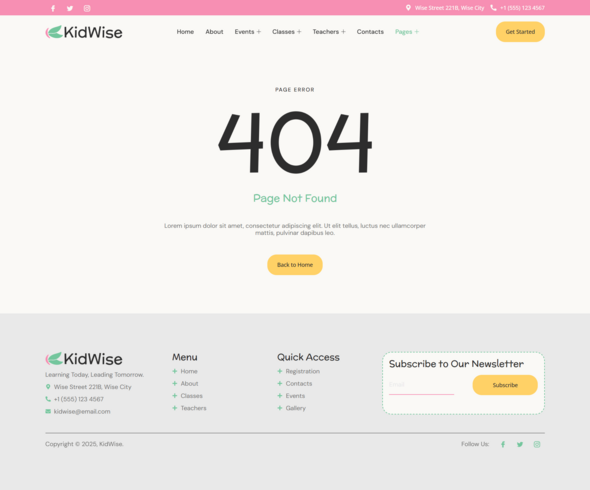Click the newsletter Email input field
Screen dimensions: 590x490
click(x=421, y=385)
